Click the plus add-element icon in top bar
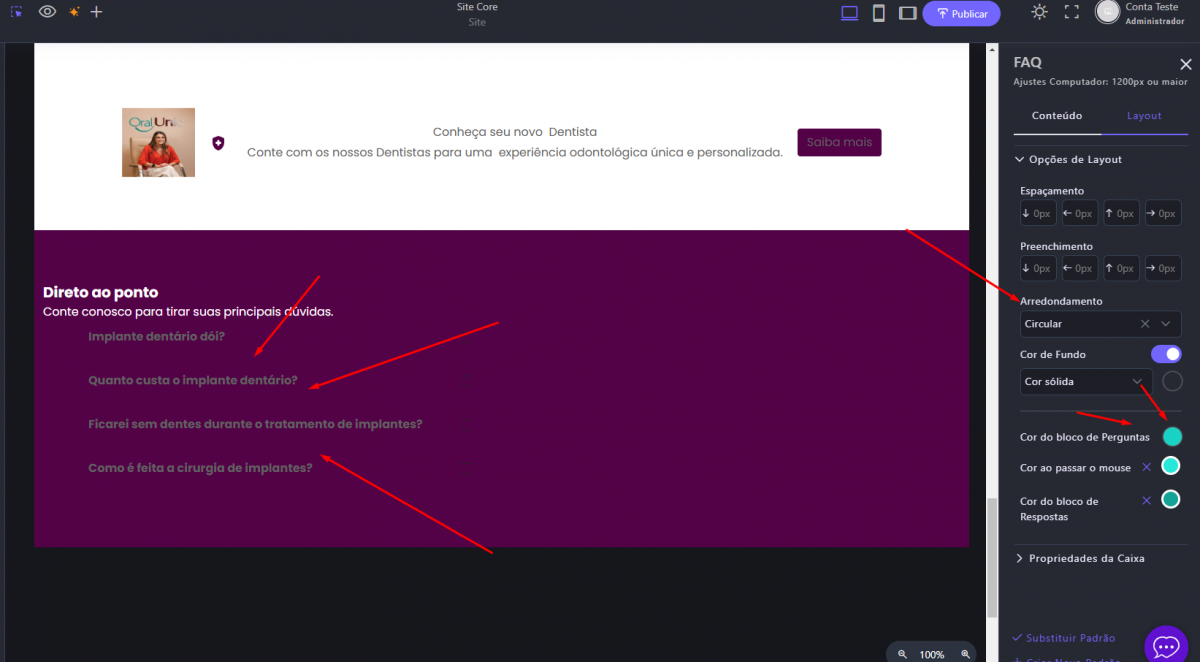This screenshot has height=662, width=1200. click(96, 12)
